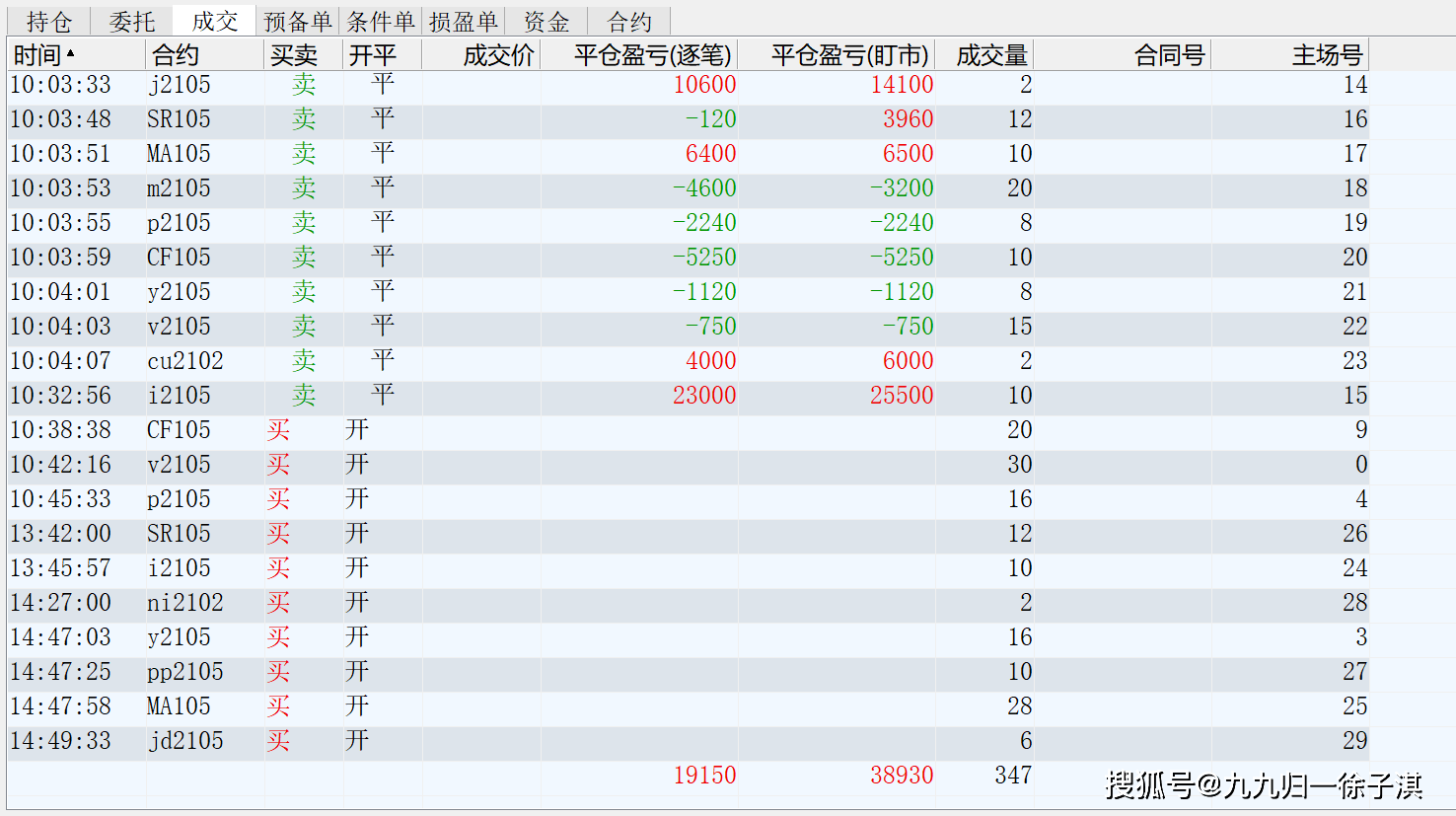Select the 10:03:59 time cell
The width and height of the screenshot is (1456, 816).
tap(60, 258)
